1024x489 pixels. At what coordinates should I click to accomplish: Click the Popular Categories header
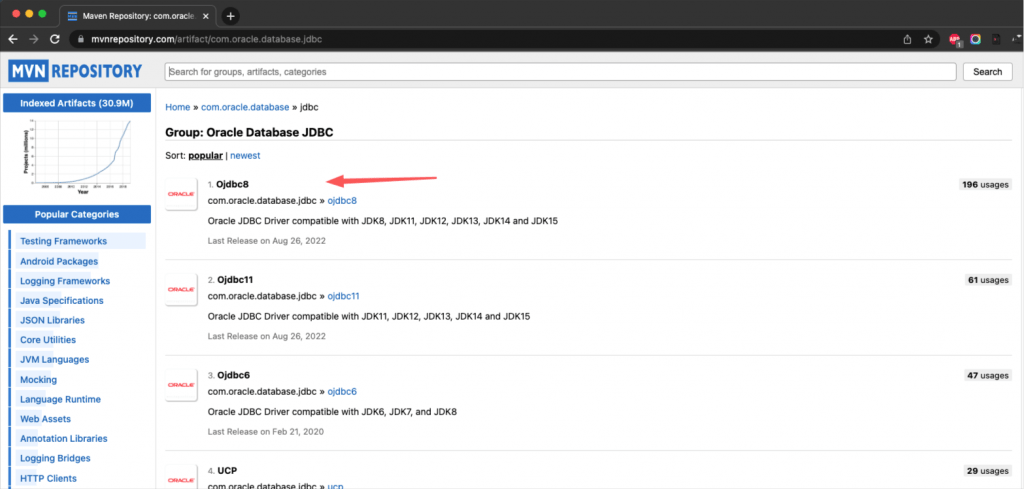pyautogui.click(x=77, y=214)
